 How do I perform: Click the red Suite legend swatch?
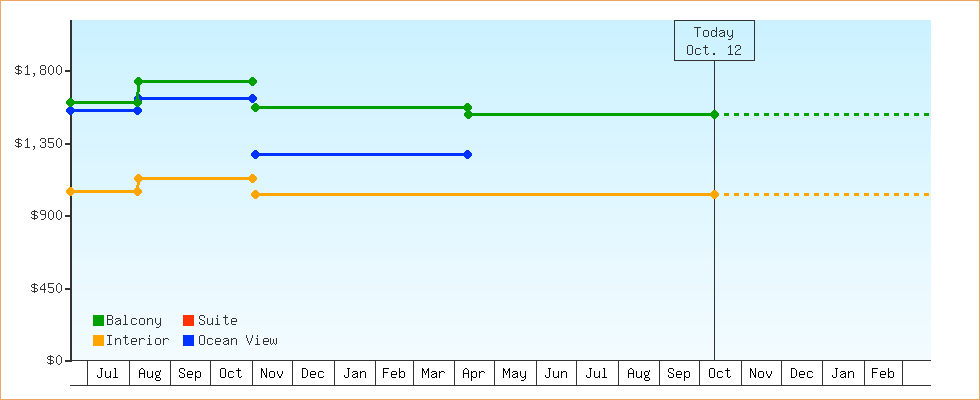[x=188, y=320]
